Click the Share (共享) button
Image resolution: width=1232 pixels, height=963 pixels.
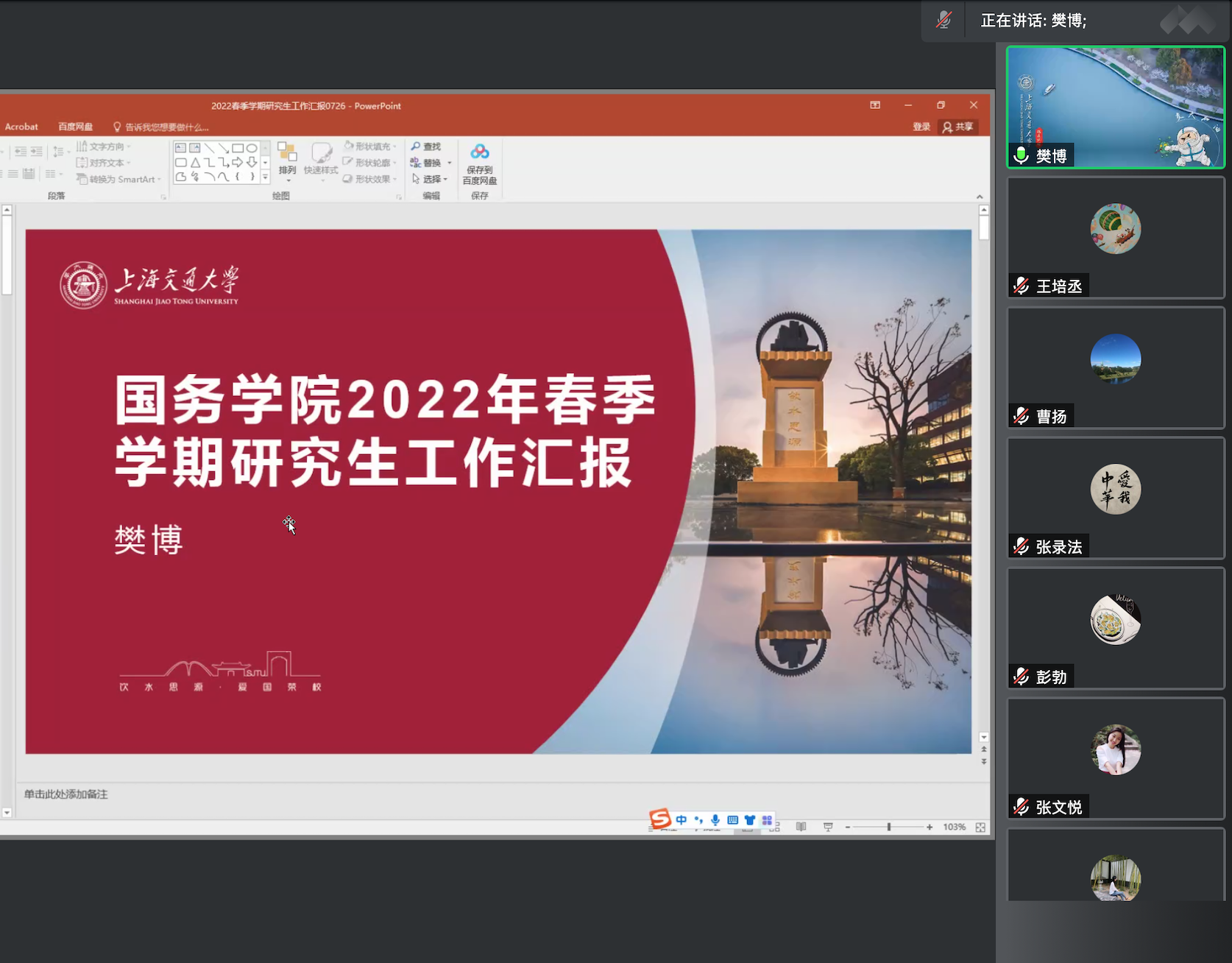[x=957, y=127]
